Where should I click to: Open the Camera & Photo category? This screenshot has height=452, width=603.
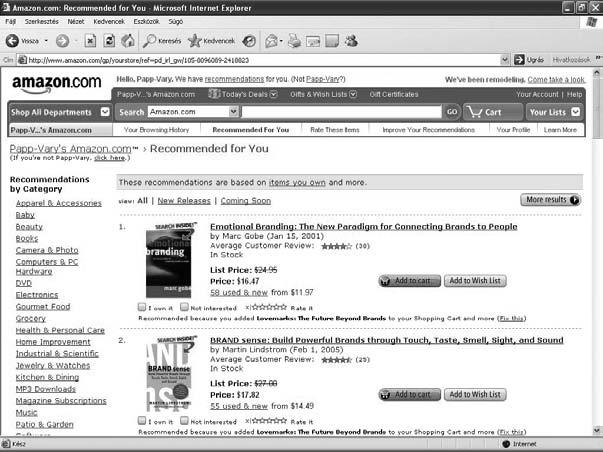pyautogui.click(x=47, y=250)
